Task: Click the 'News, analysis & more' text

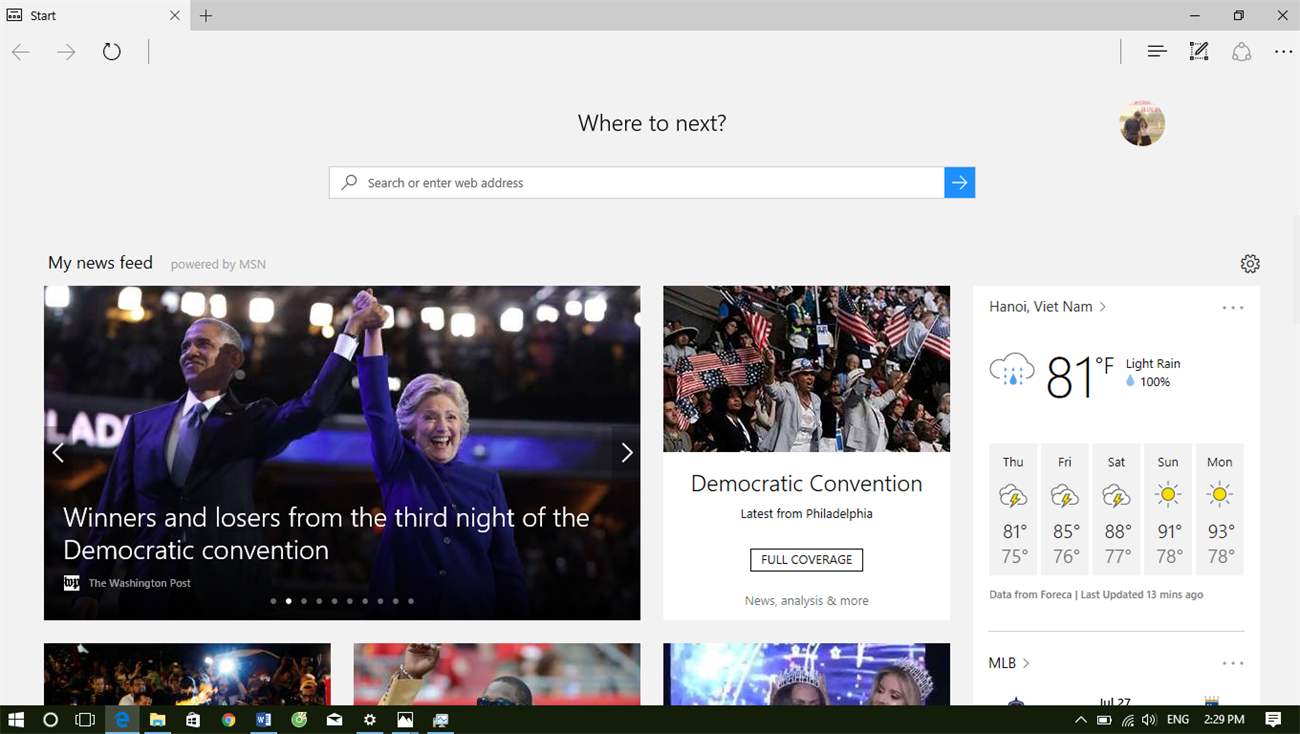Action: point(807,601)
